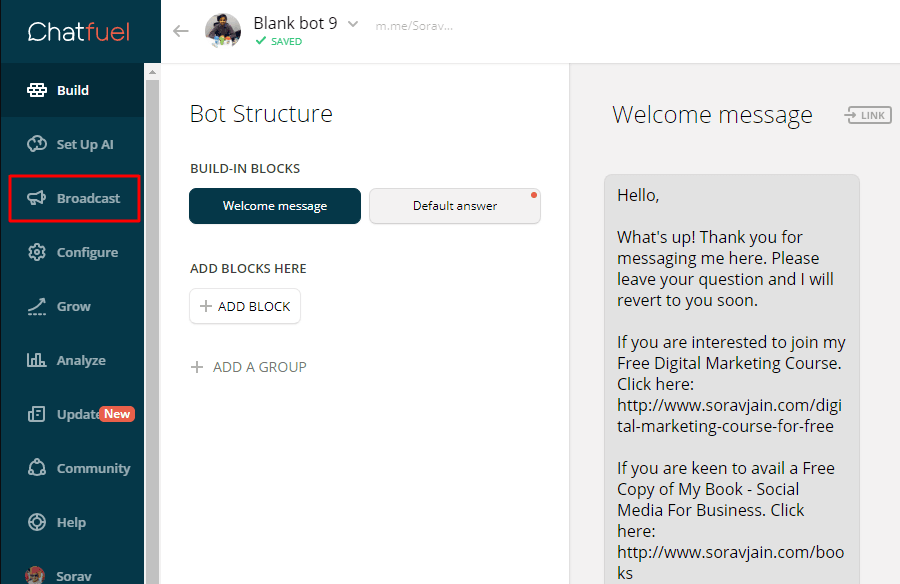
Task: Click the New badge on Updates
Action: (x=117, y=414)
